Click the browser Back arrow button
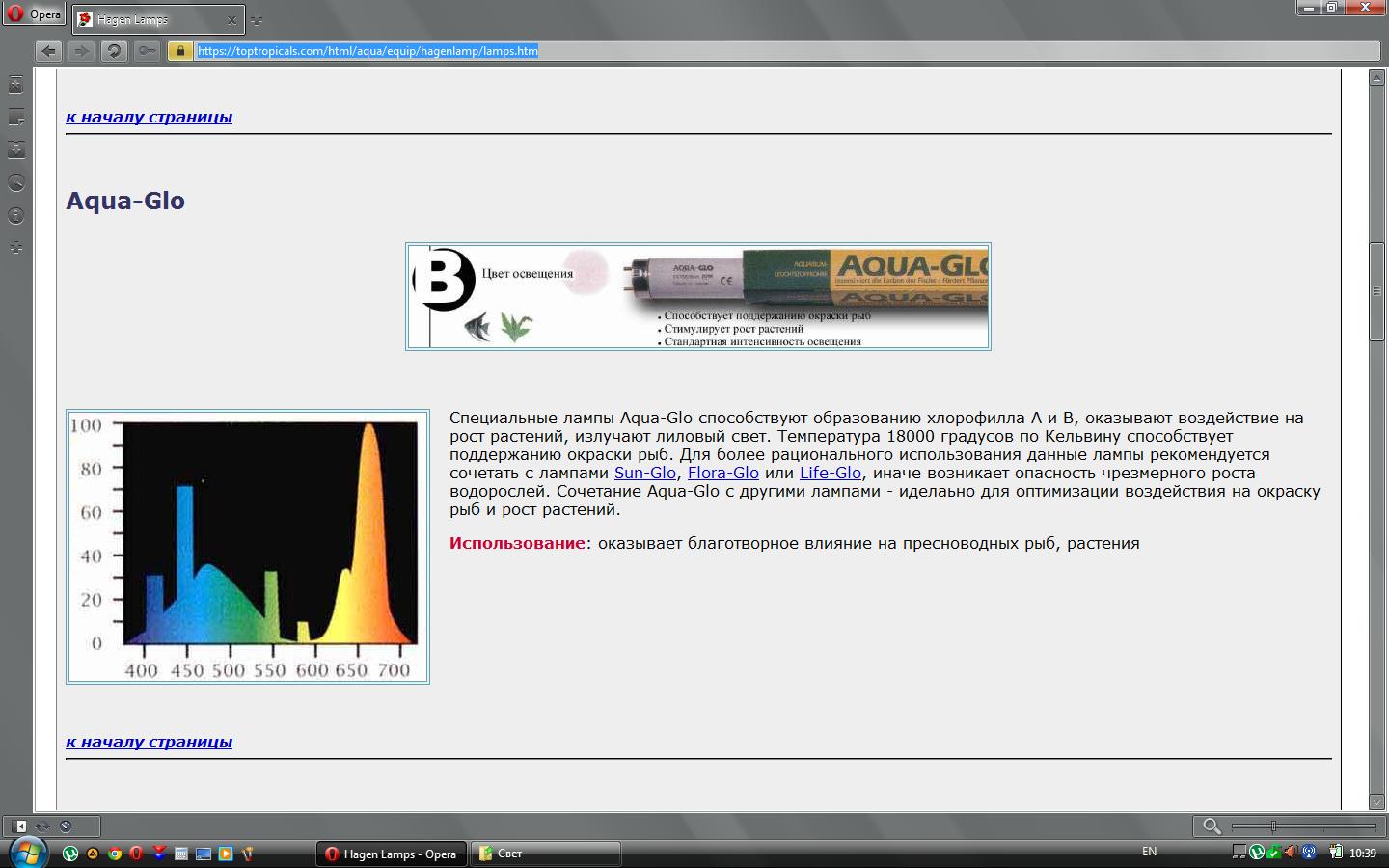Image resolution: width=1389 pixels, height=868 pixels. pyautogui.click(x=48, y=51)
